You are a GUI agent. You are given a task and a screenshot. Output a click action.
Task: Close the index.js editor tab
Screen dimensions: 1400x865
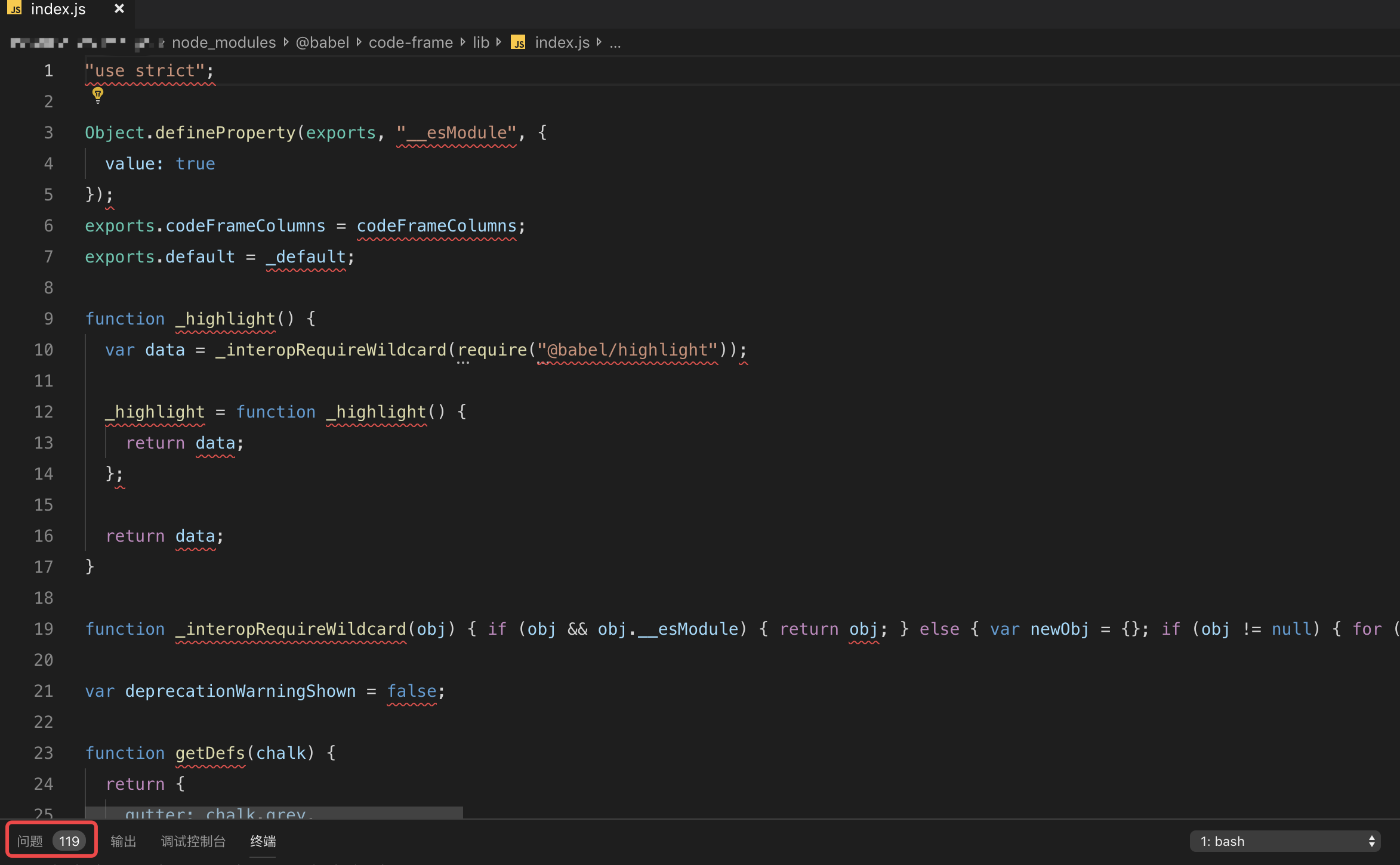coord(119,9)
